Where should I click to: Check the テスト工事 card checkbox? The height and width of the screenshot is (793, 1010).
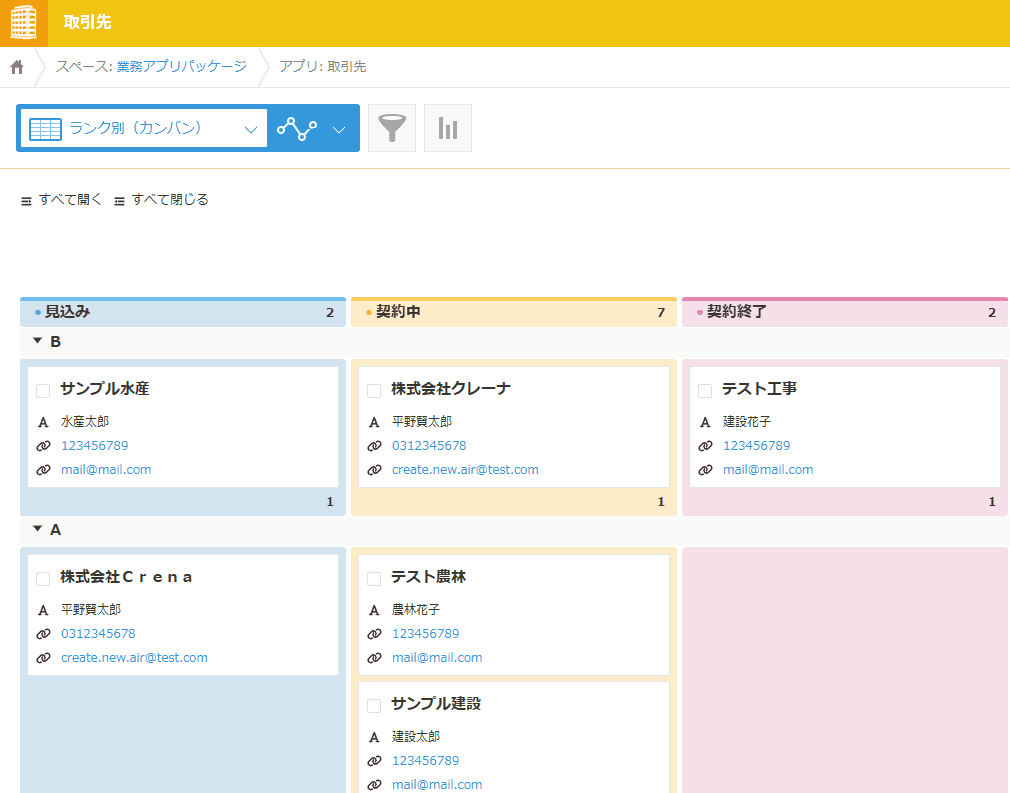pyautogui.click(x=705, y=390)
